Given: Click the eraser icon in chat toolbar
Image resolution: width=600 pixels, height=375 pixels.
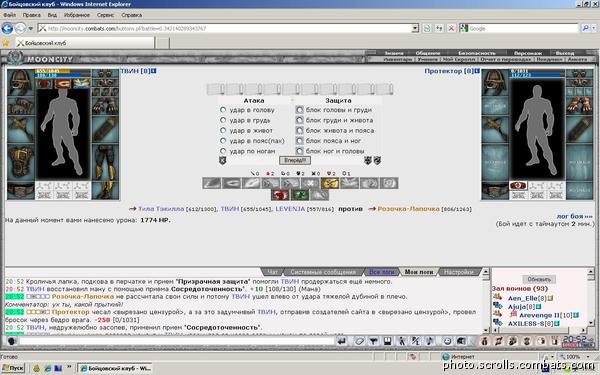Looking at the screenshot, I should click(359, 341).
